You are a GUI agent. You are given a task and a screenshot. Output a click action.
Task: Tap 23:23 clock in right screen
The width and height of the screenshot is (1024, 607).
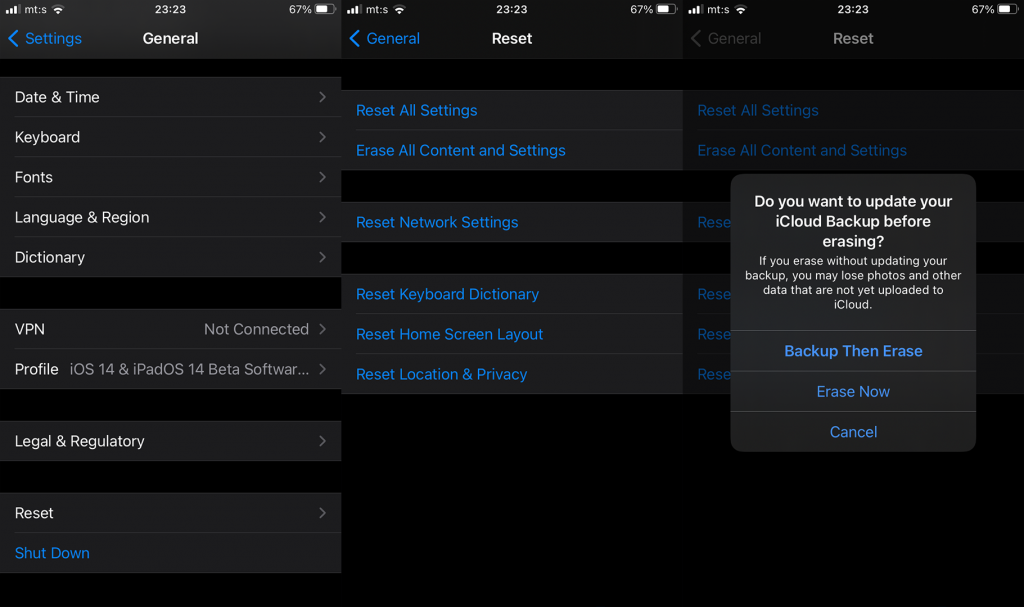tap(853, 9)
